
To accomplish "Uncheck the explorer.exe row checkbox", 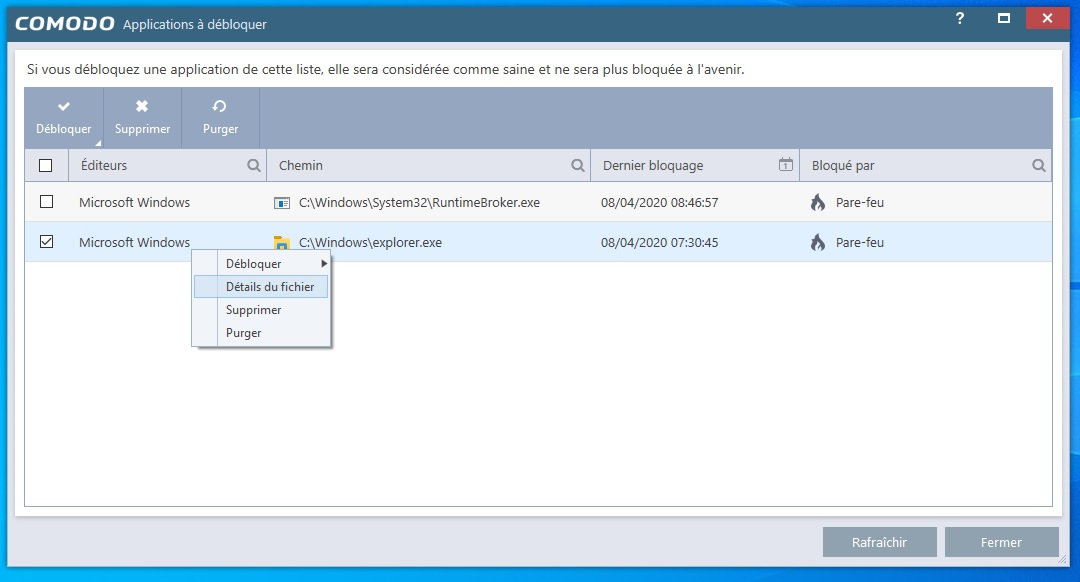I will point(46,242).
